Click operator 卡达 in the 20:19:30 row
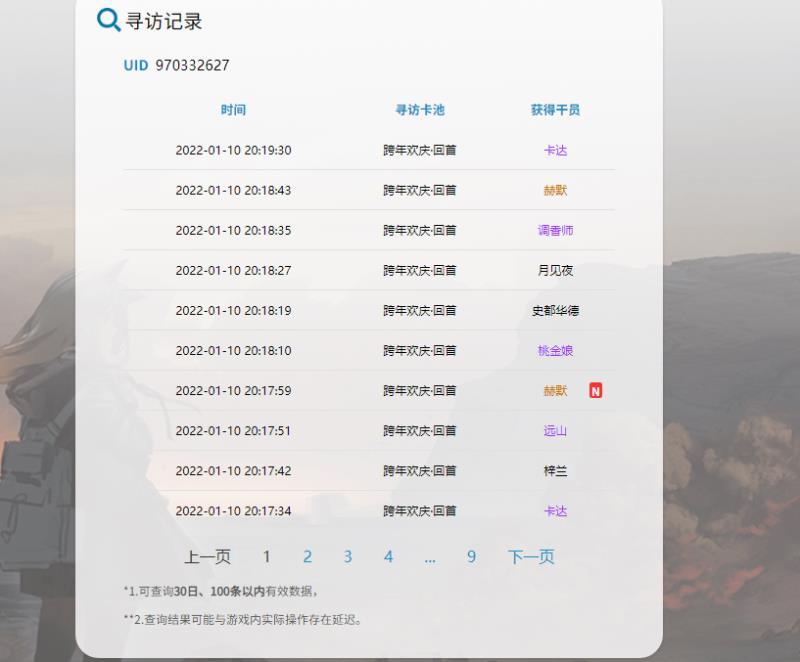 point(555,150)
